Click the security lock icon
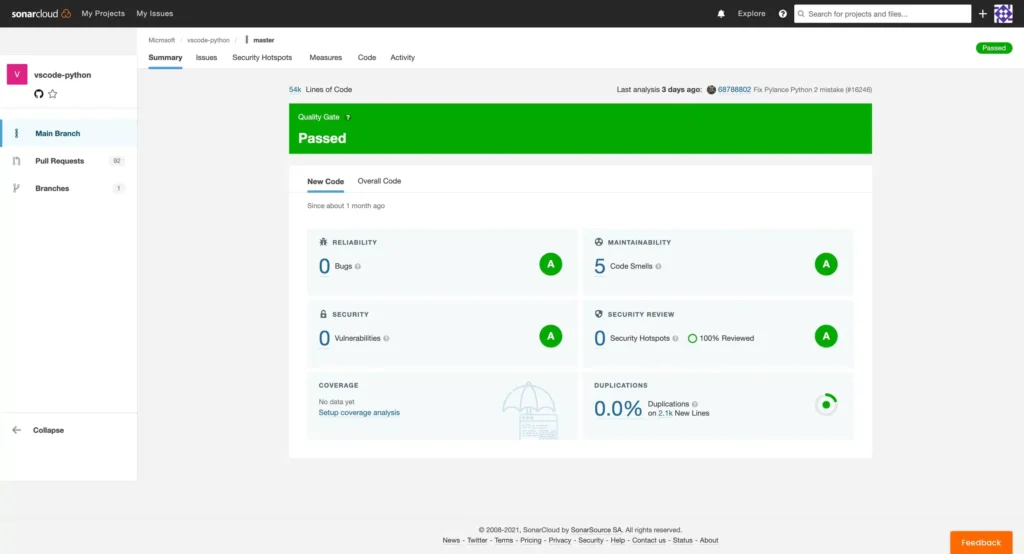 pos(323,314)
